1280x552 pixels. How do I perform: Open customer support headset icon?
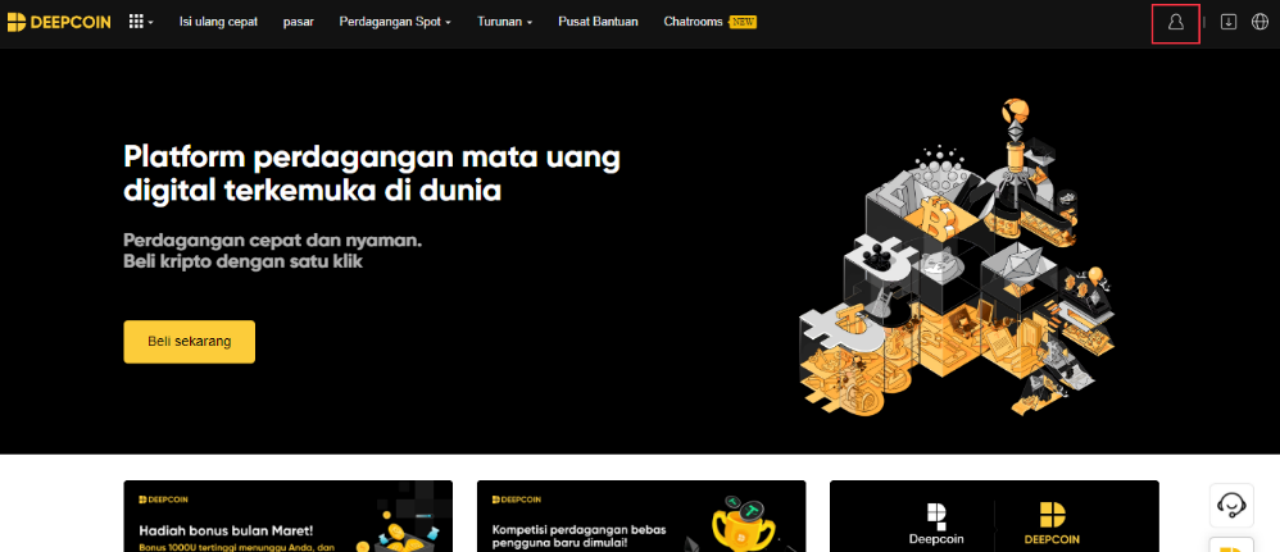click(1231, 505)
